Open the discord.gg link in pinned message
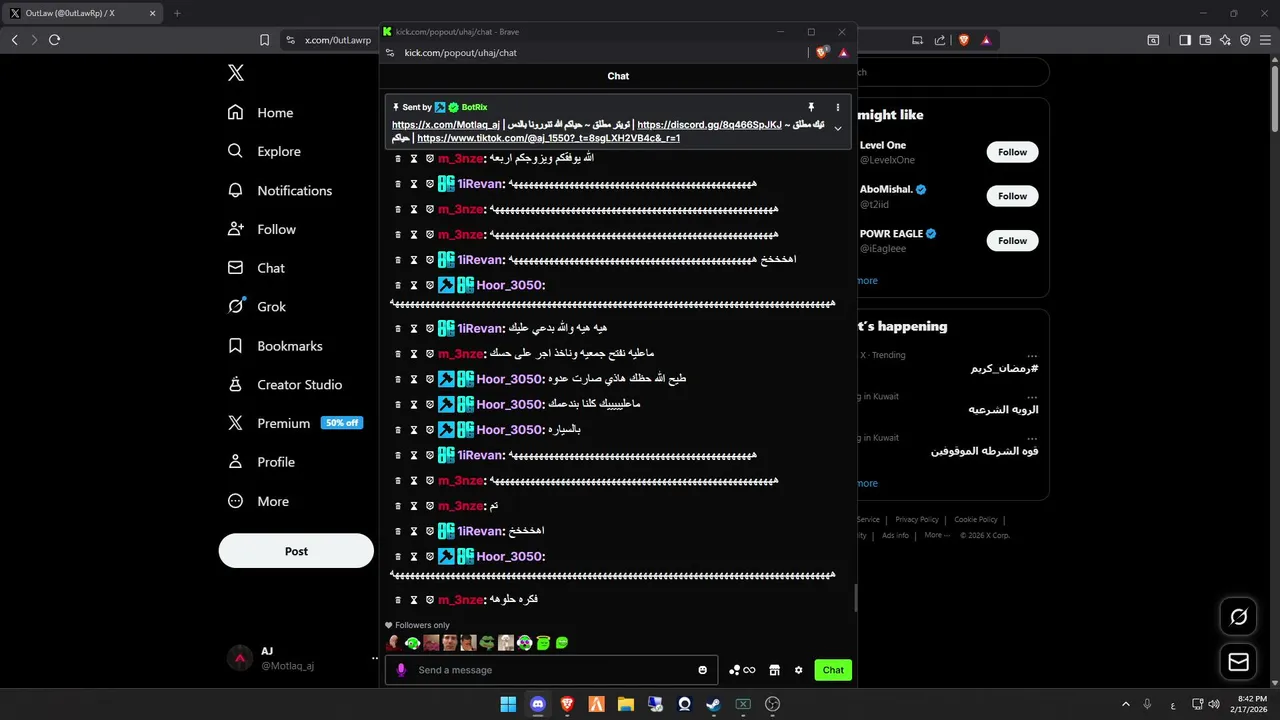 tap(709, 125)
